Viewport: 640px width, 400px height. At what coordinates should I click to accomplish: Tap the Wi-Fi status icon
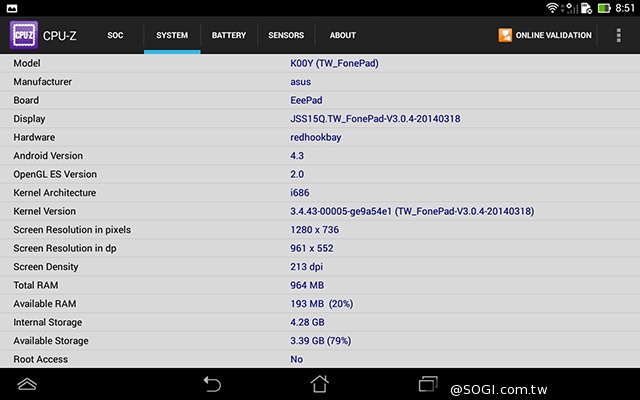(552, 8)
